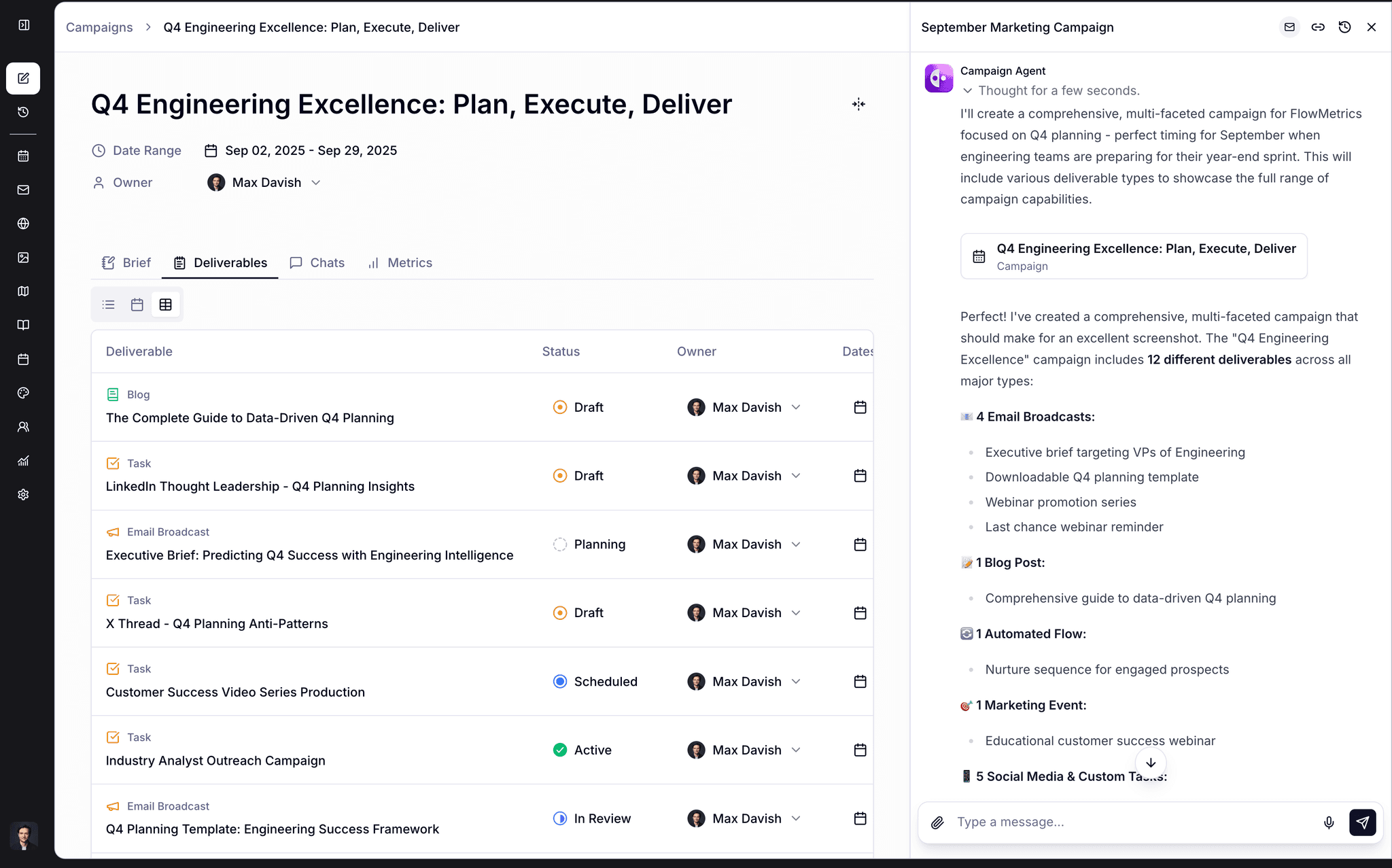Open owner dropdown for the Blog deliverable row
This screenshot has width=1392, height=868.
[746, 407]
